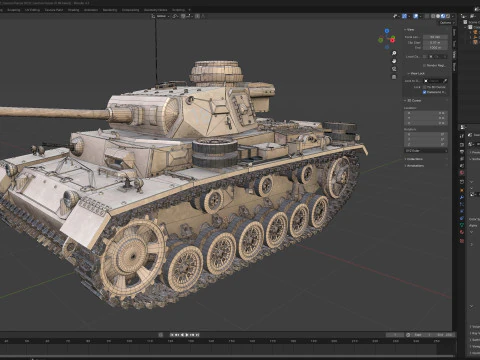The height and width of the screenshot is (360, 480).
Task: Expand the Collections panel in sidebar
Action: coord(415,159)
